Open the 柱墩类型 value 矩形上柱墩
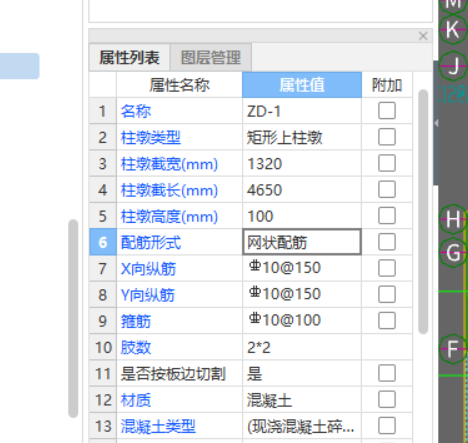468x443 pixels. pyautogui.click(x=302, y=137)
